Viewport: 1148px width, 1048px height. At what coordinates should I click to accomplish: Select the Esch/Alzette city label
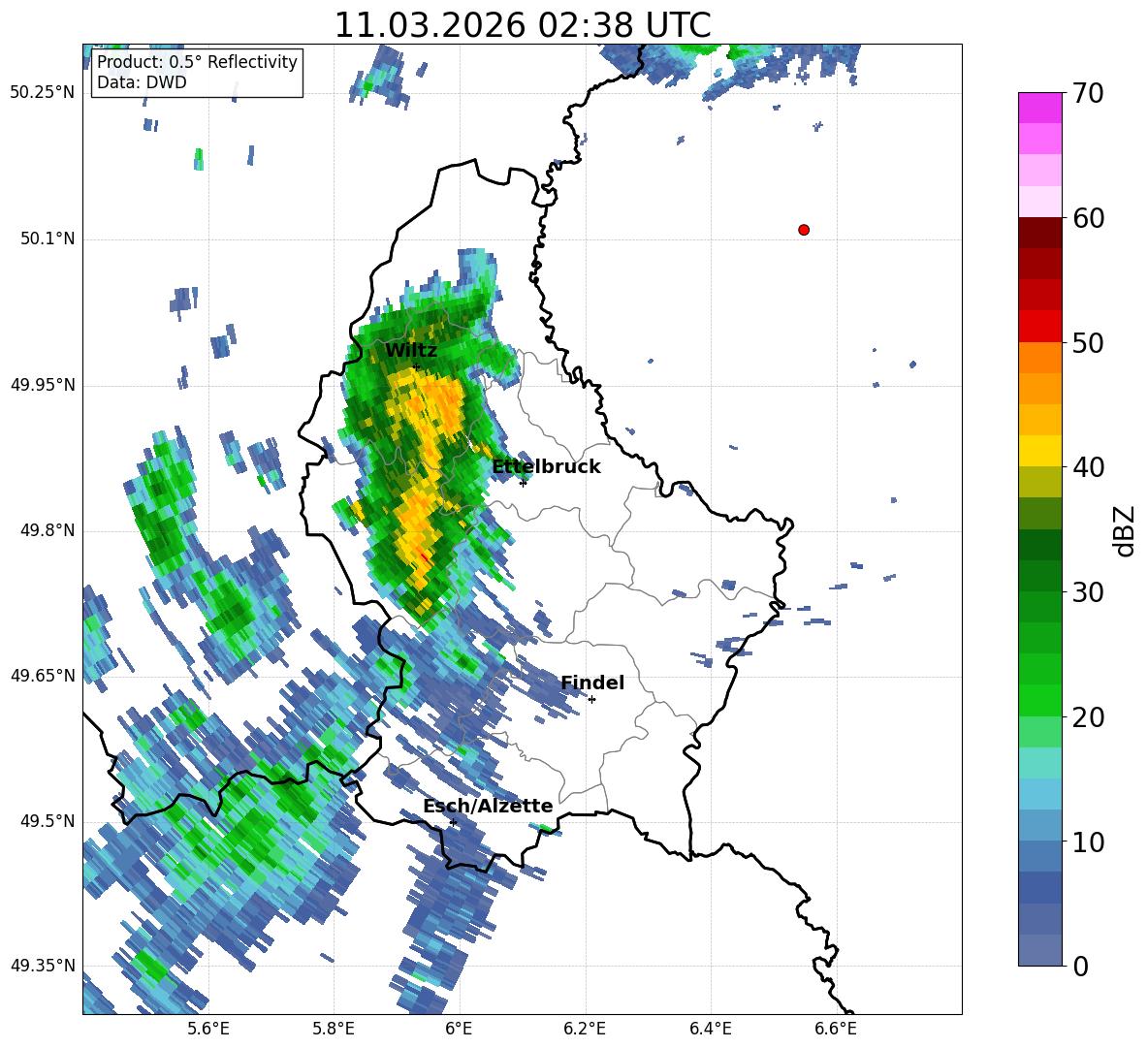[x=488, y=807]
